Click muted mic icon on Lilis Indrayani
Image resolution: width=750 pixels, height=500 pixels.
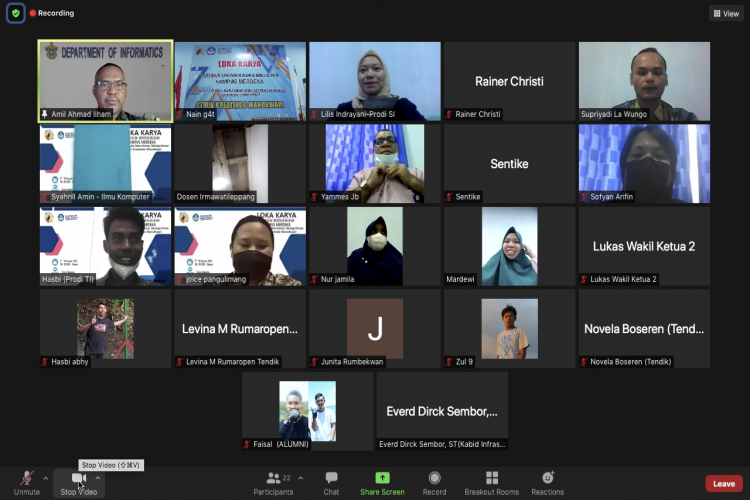314,114
